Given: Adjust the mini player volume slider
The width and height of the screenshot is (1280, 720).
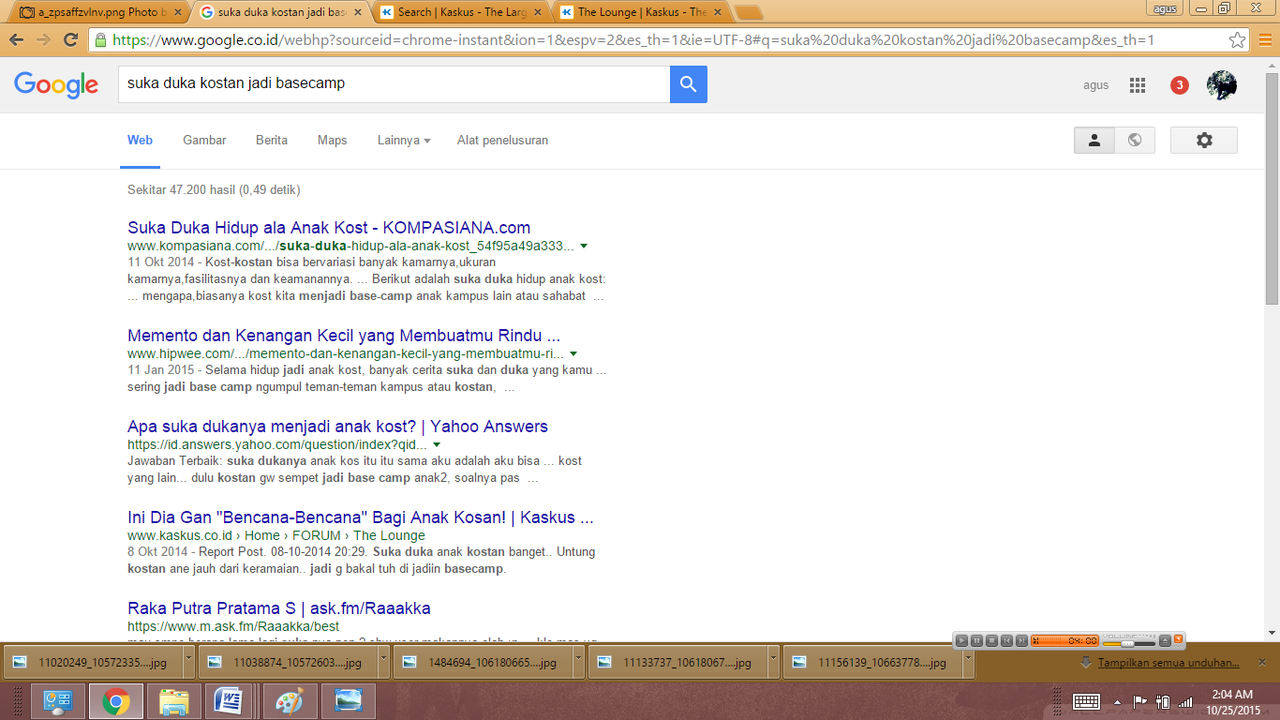Looking at the screenshot, I should (x=1129, y=644).
